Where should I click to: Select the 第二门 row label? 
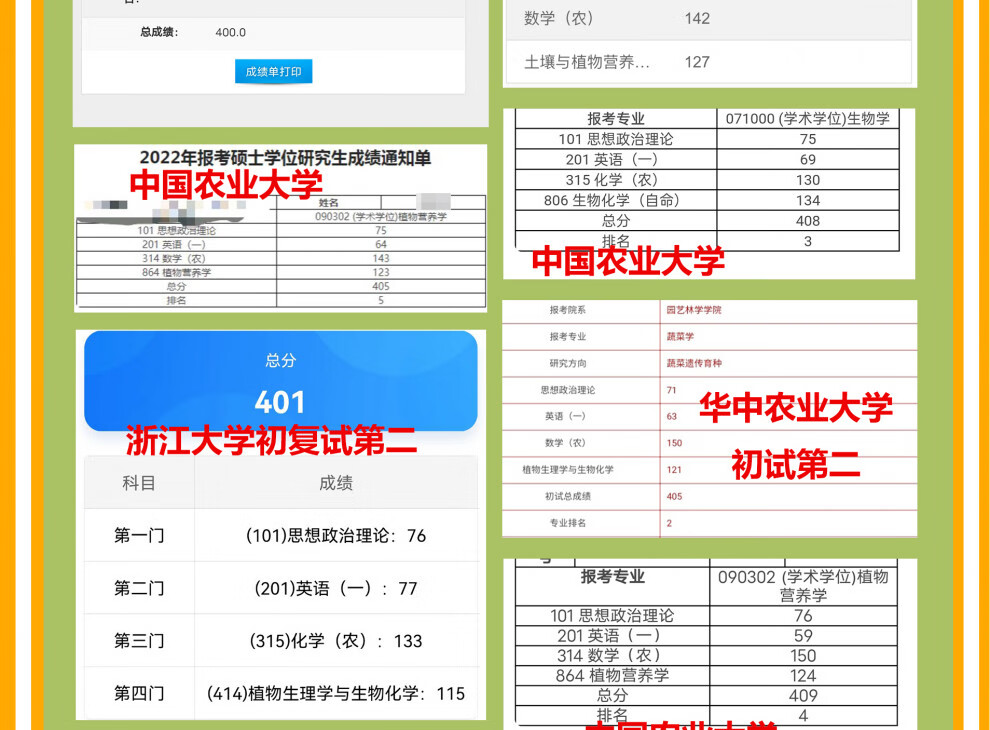[139, 589]
